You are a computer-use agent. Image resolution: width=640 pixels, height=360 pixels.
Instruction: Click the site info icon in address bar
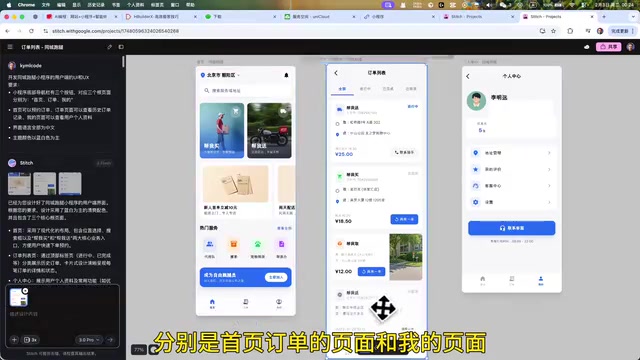coord(46,31)
